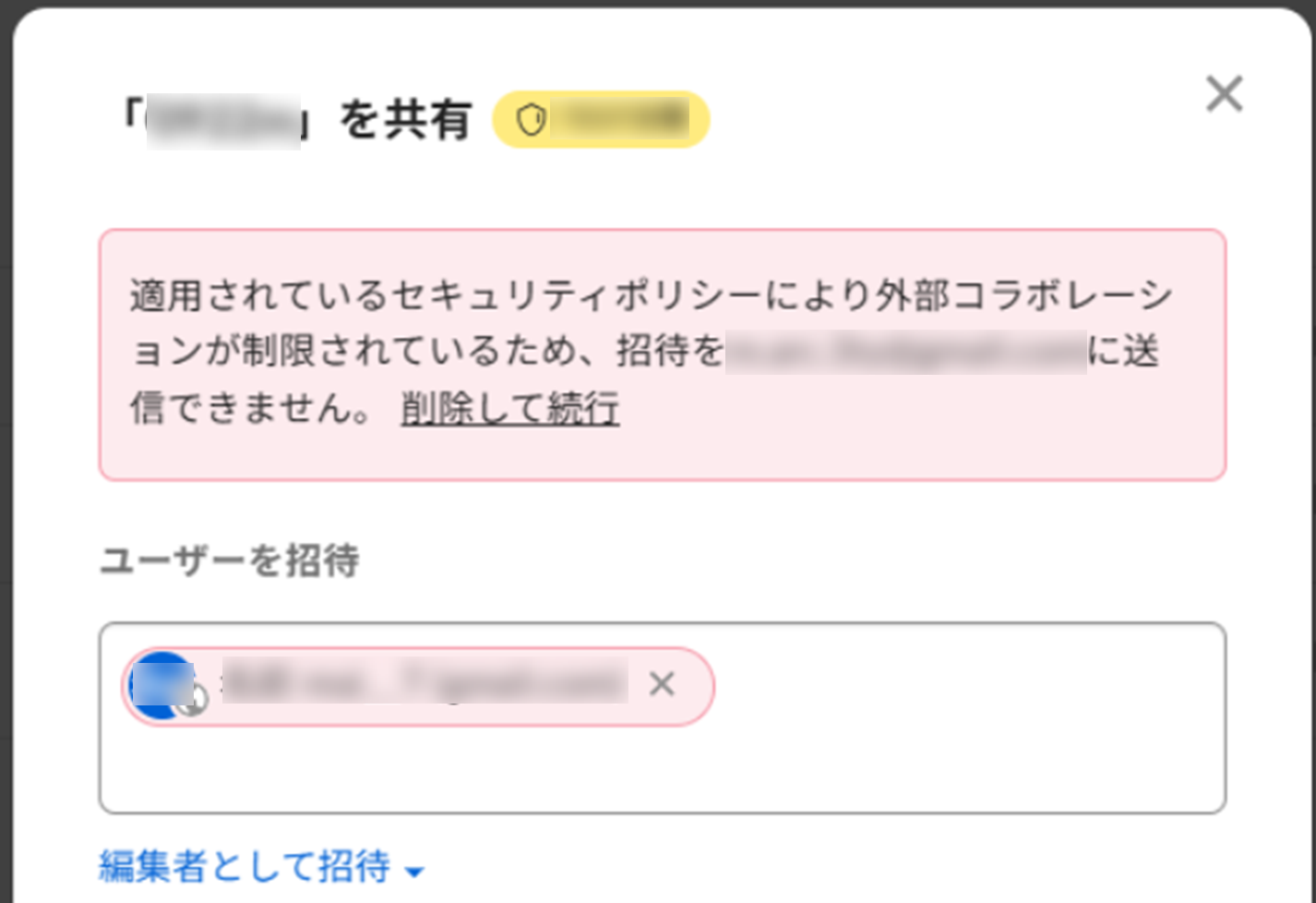Click the を共有 dialog title text

[x=406, y=120]
